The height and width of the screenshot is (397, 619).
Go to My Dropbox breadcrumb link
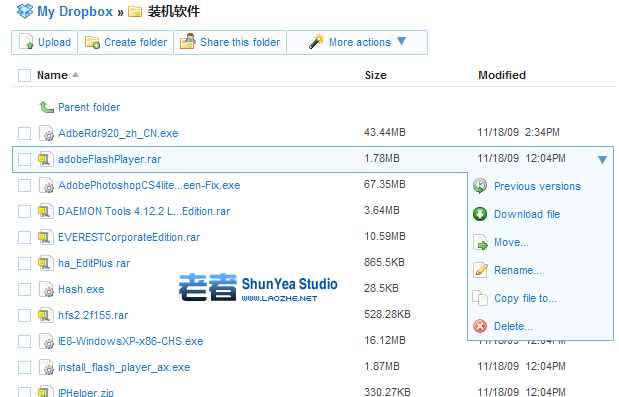(x=75, y=11)
